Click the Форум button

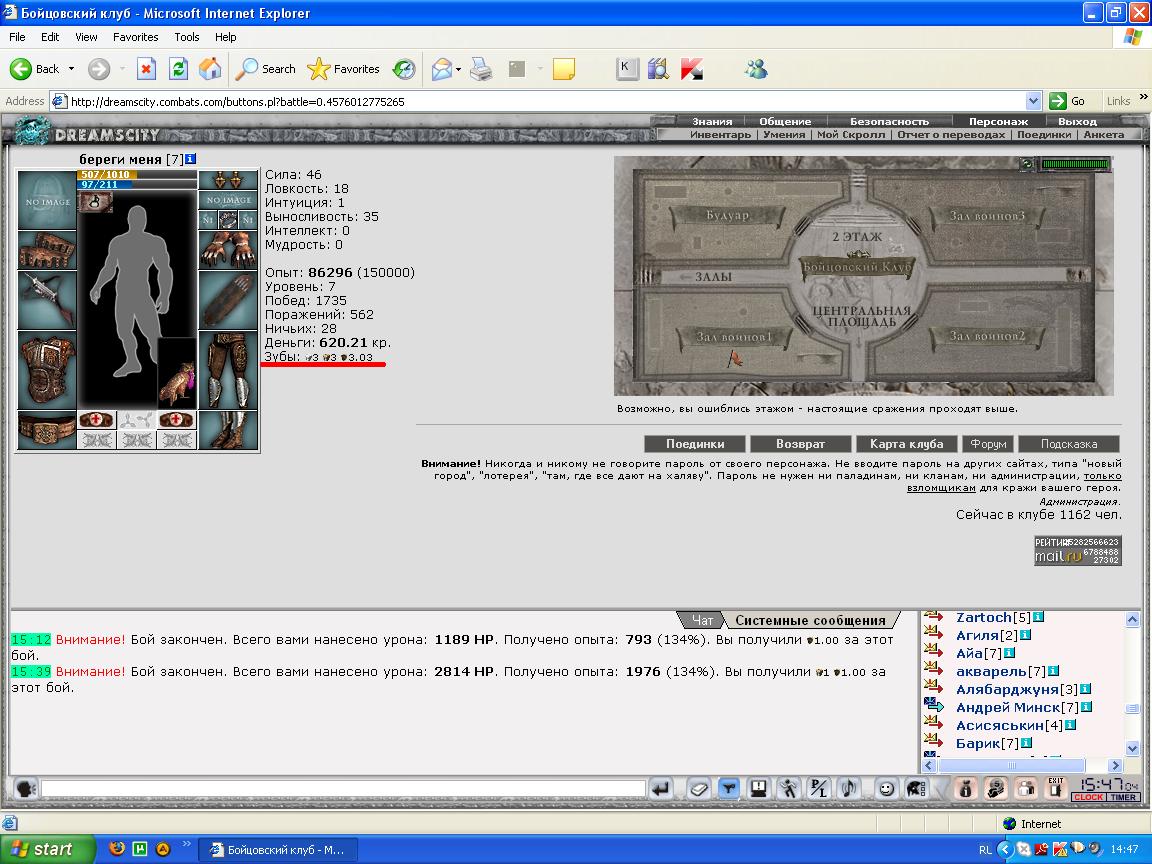(x=988, y=444)
